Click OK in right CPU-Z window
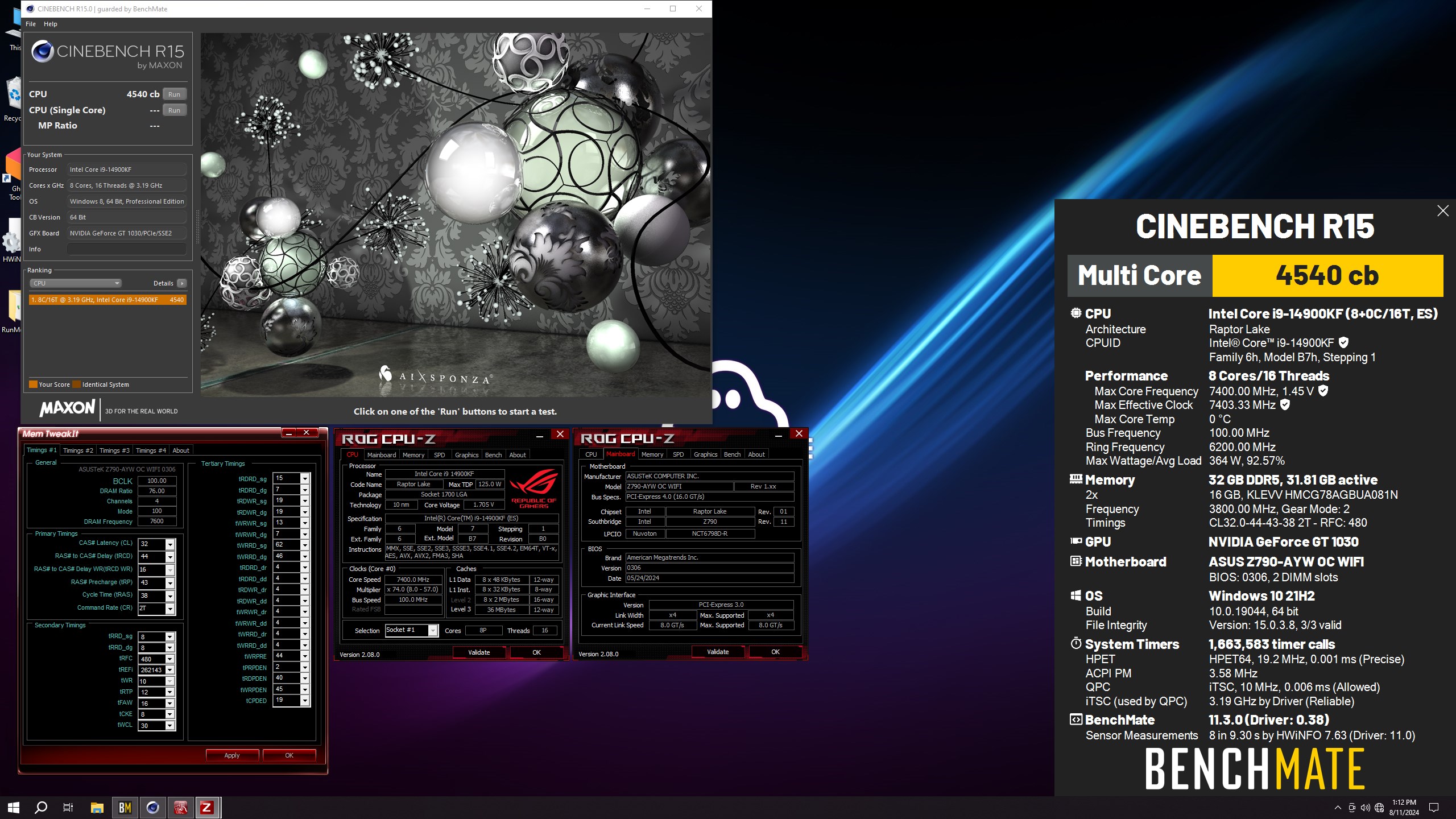The image size is (1456, 819). pos(775,652)
